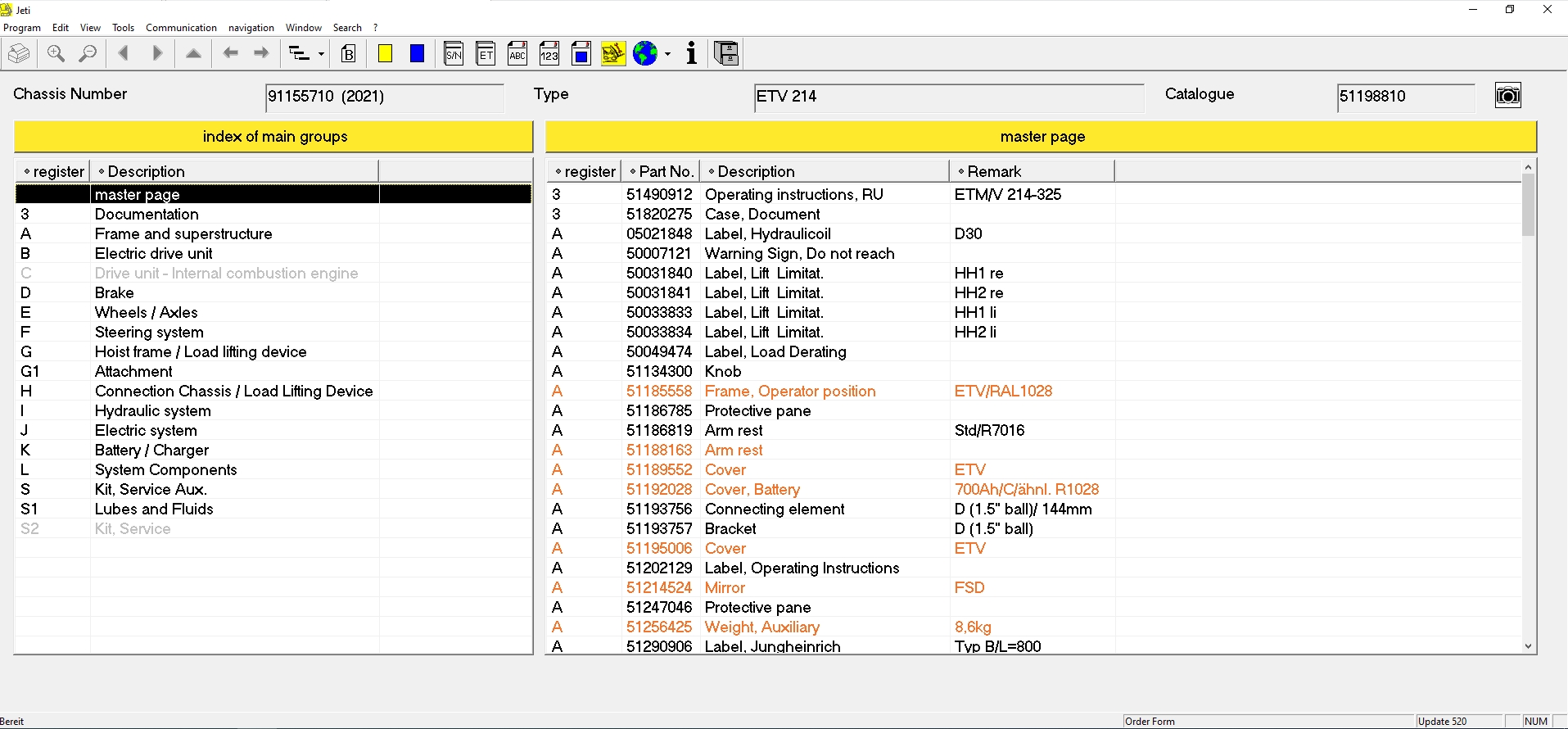The height and width of the screenshot is (729, 1568).
Task: Click the zoom out magnifier icon
Action: pyautogui.click(x=88, y=54)
